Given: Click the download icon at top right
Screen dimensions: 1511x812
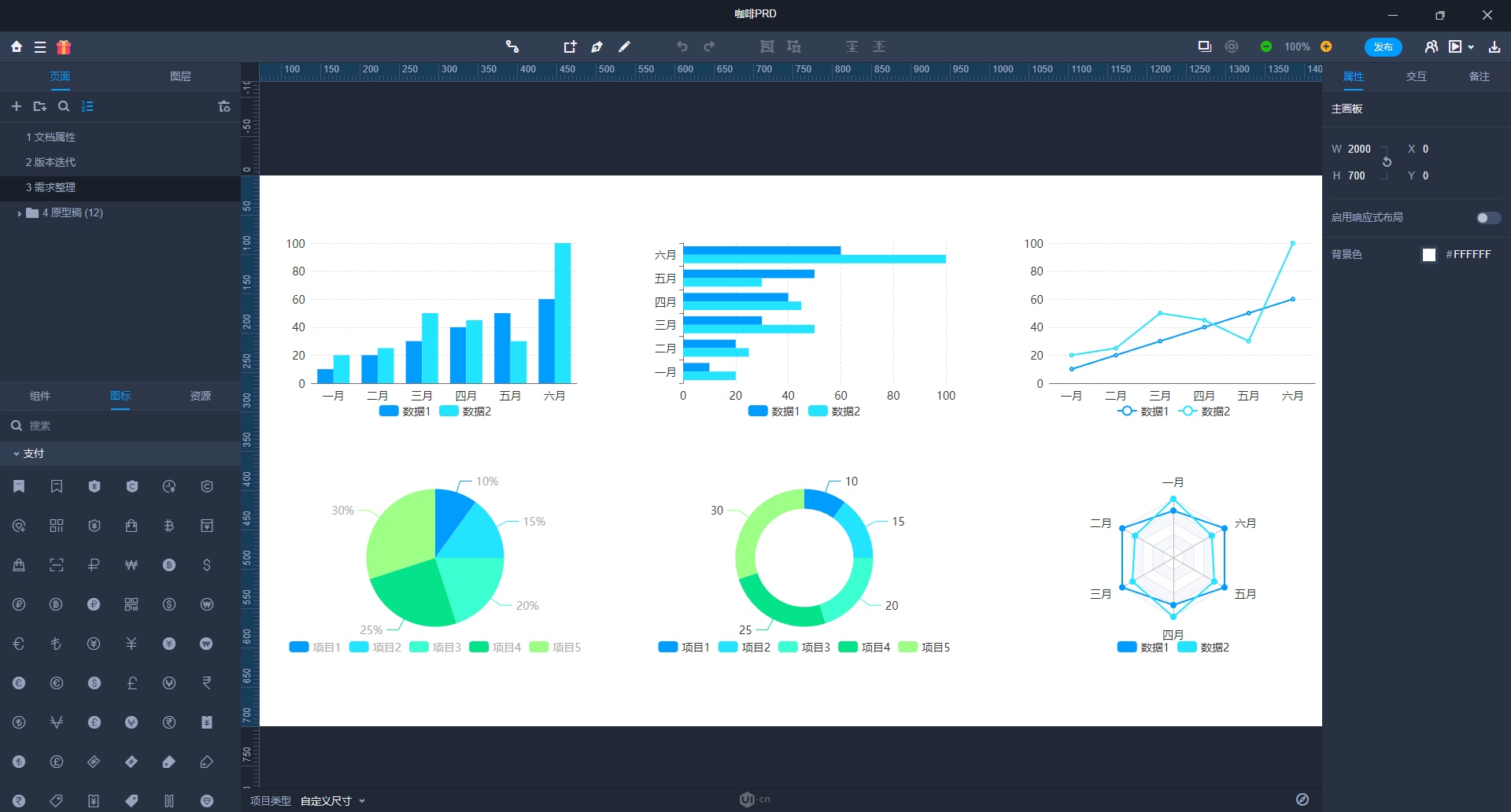Looking at the screenshot, I should click(x=1494, y=46).
